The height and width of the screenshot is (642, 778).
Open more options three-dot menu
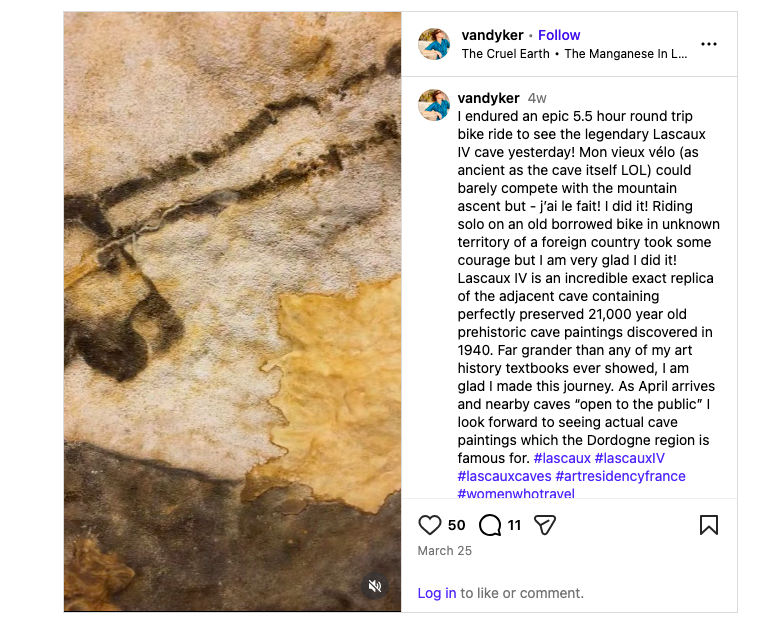click(x=709, y=44)
